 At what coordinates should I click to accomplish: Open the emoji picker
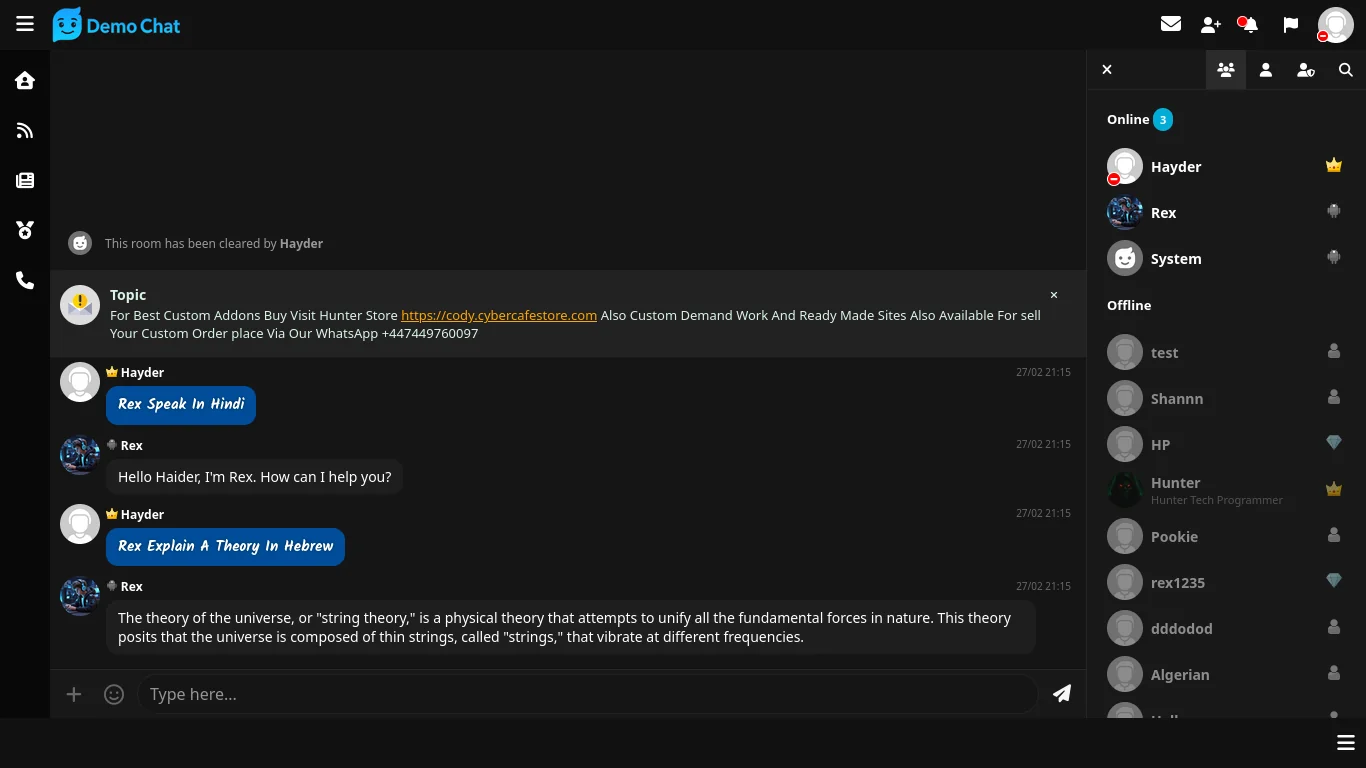pos(114,694)
